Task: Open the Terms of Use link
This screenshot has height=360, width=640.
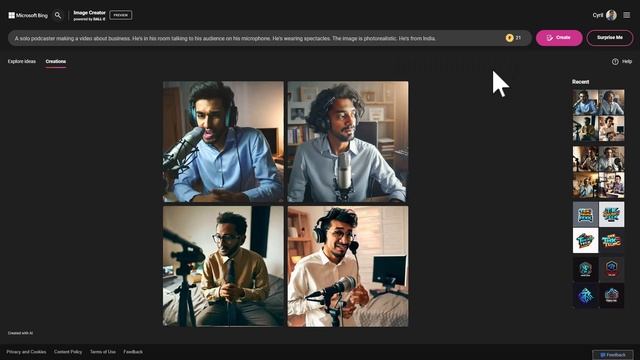Action: pos(102,352)
